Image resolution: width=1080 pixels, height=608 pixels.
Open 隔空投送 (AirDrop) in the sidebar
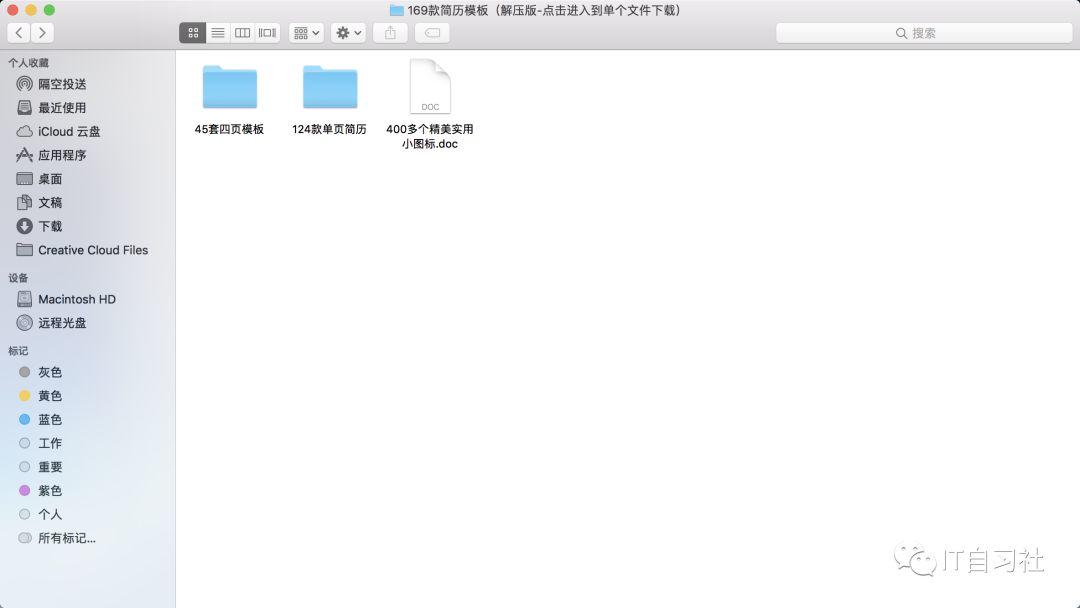coord(60,84)
